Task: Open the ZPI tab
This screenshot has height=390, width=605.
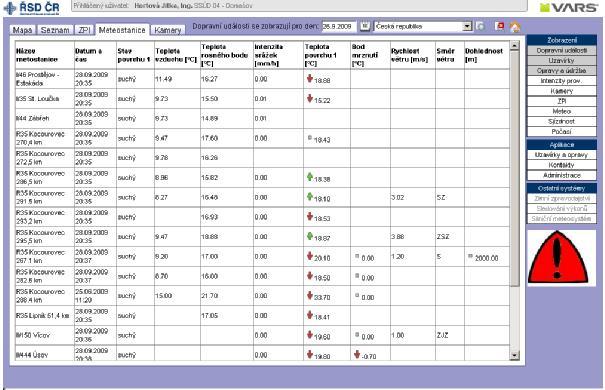Action: pos(84,30)
